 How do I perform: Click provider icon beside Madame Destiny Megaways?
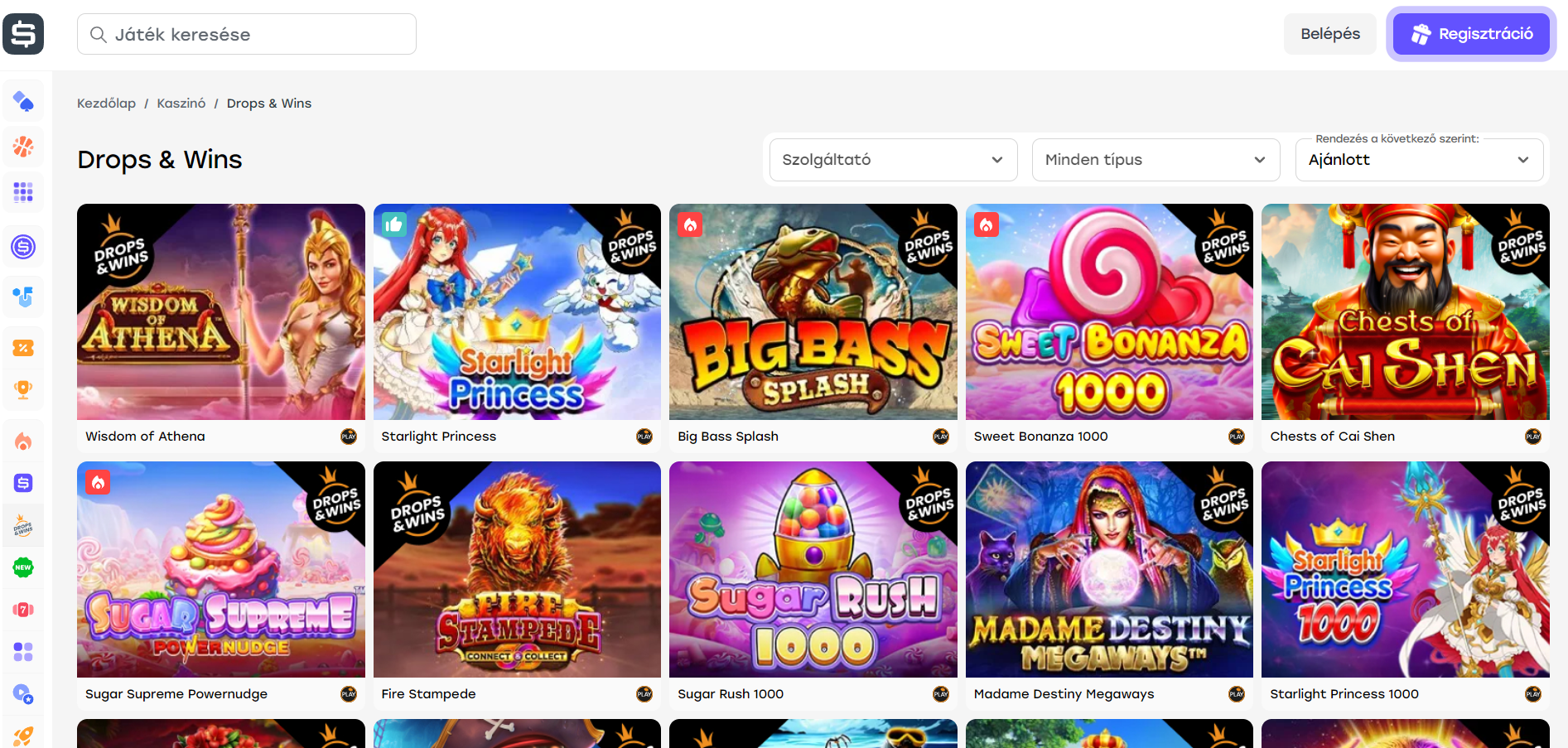click(x=1237, y=694)
